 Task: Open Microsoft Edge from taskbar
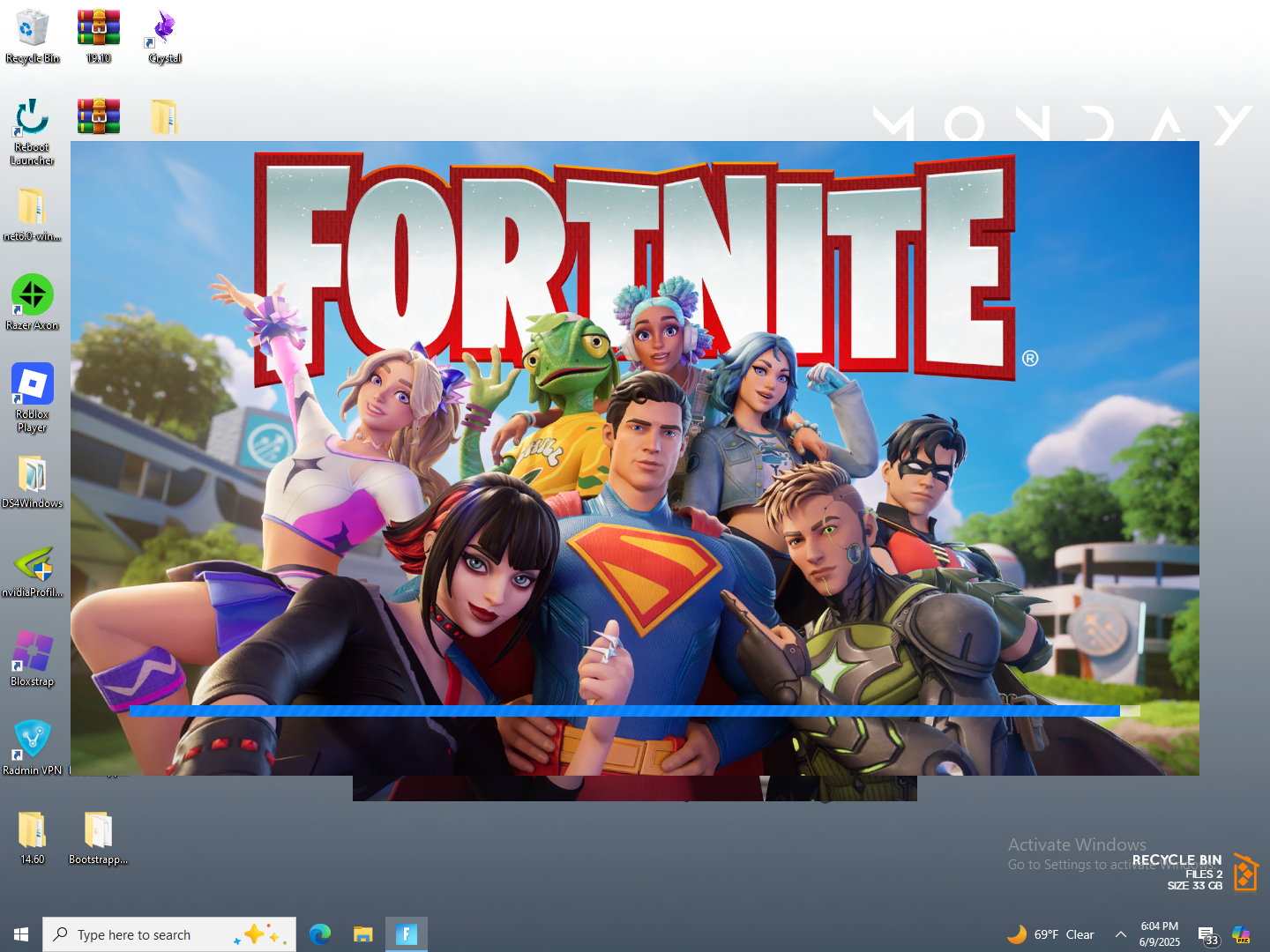click(x=320, y=934)
